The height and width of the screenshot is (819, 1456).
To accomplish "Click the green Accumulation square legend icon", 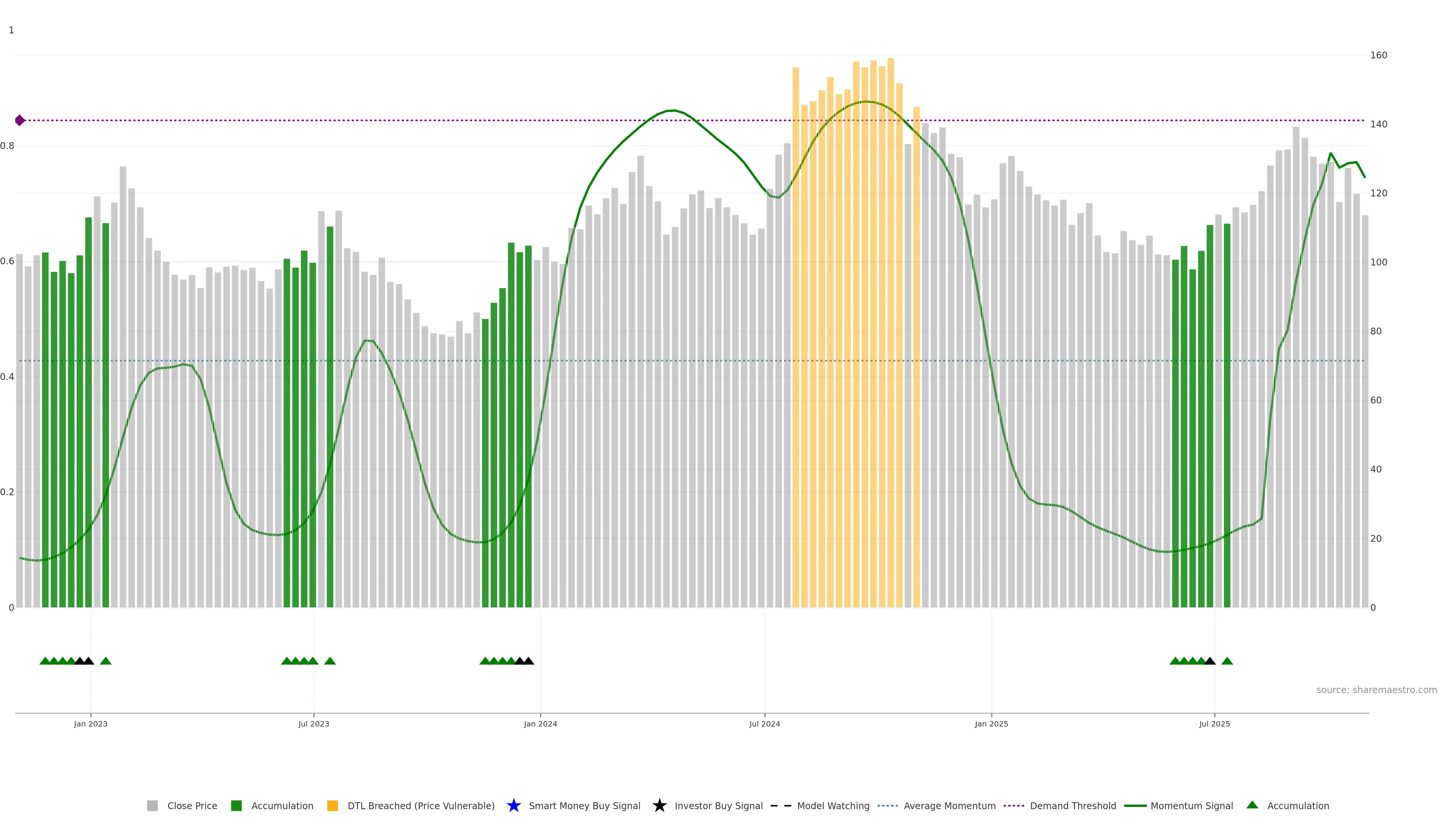I will (236, 805).
